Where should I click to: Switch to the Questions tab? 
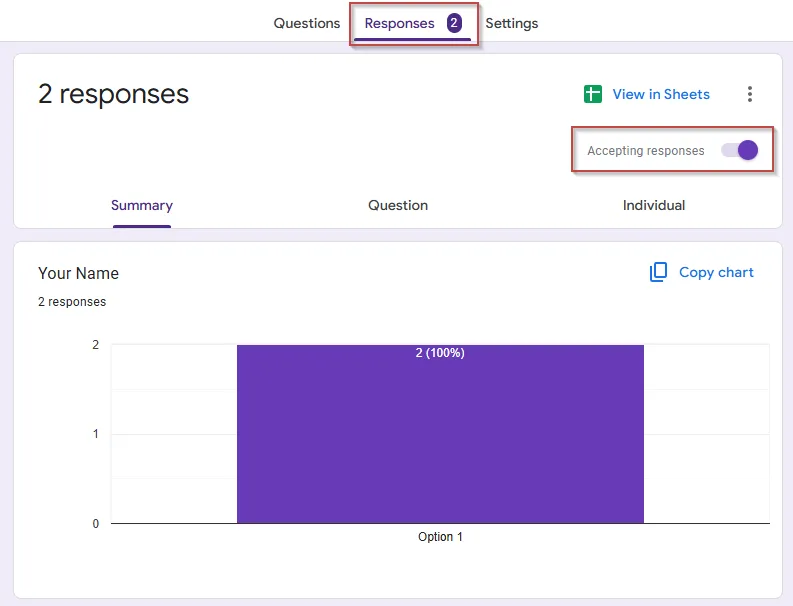coord(307,23)
